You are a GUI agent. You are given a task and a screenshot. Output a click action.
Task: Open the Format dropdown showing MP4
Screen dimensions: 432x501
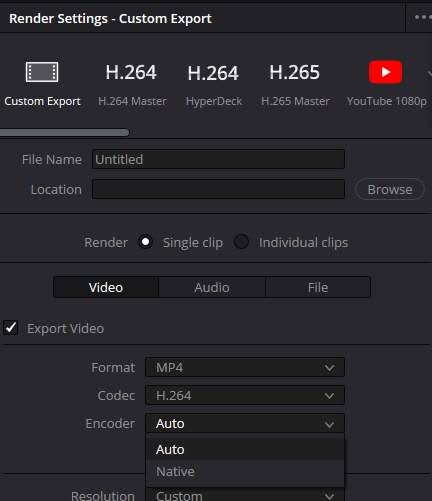tap(245, 367)
